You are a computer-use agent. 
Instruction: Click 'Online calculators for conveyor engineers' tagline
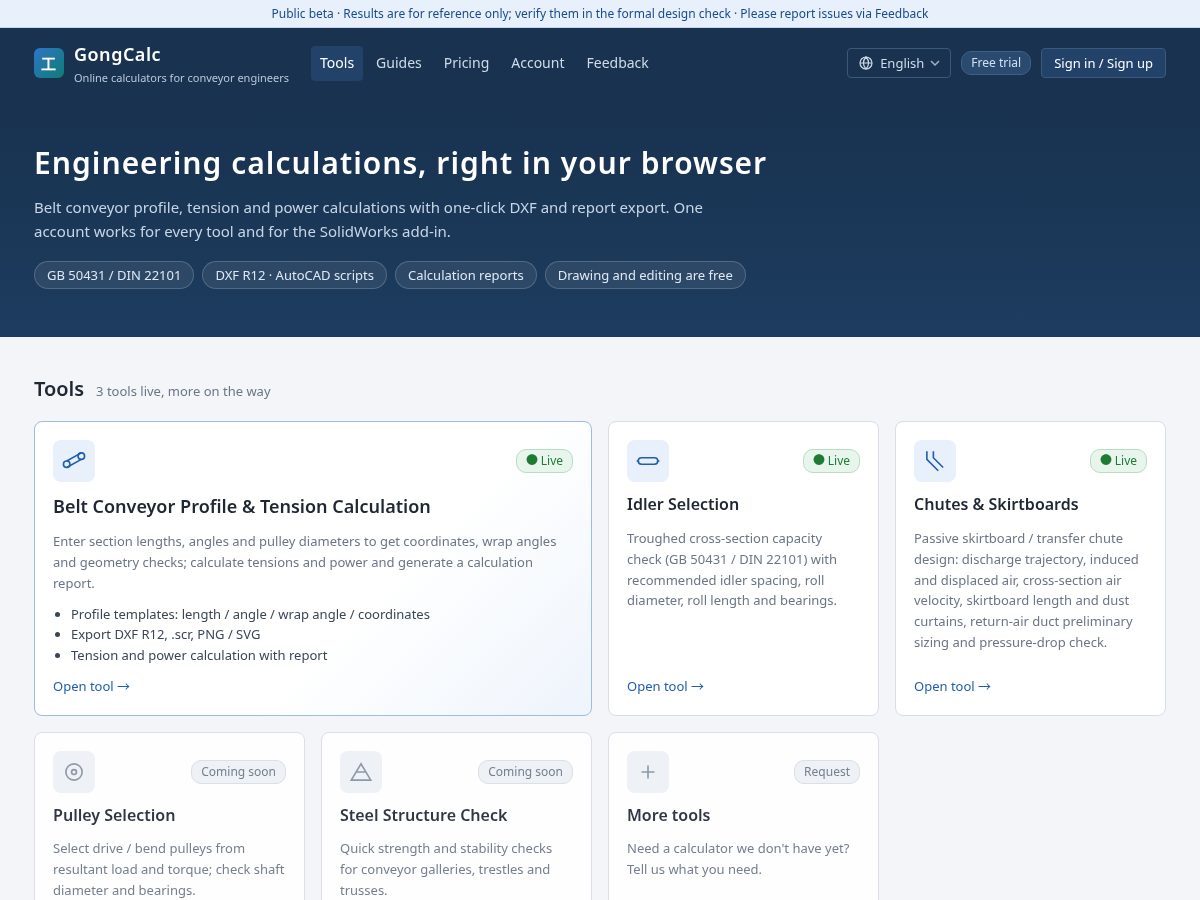(x=181, y=78)
